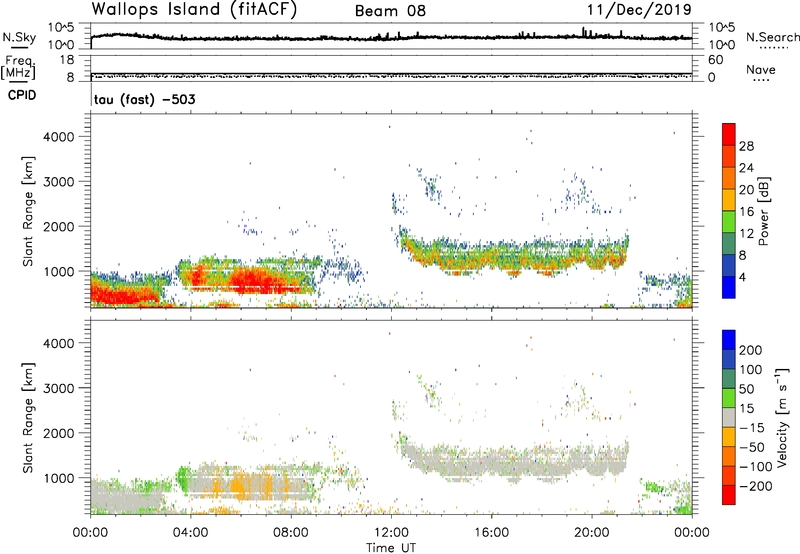The image size is (800, 554).
Task: Click the "200" Velocity colorbar tick label
Action: click(x=751, y=350)
